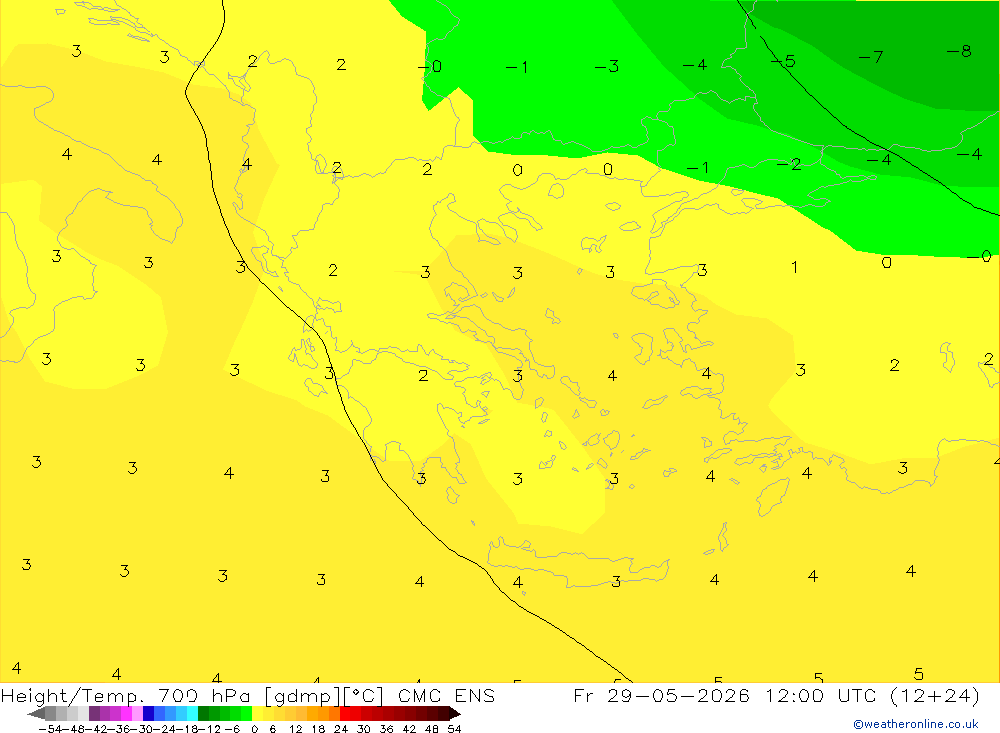Pick the bright yellow legend swatch above 0

tap(257, 713)
